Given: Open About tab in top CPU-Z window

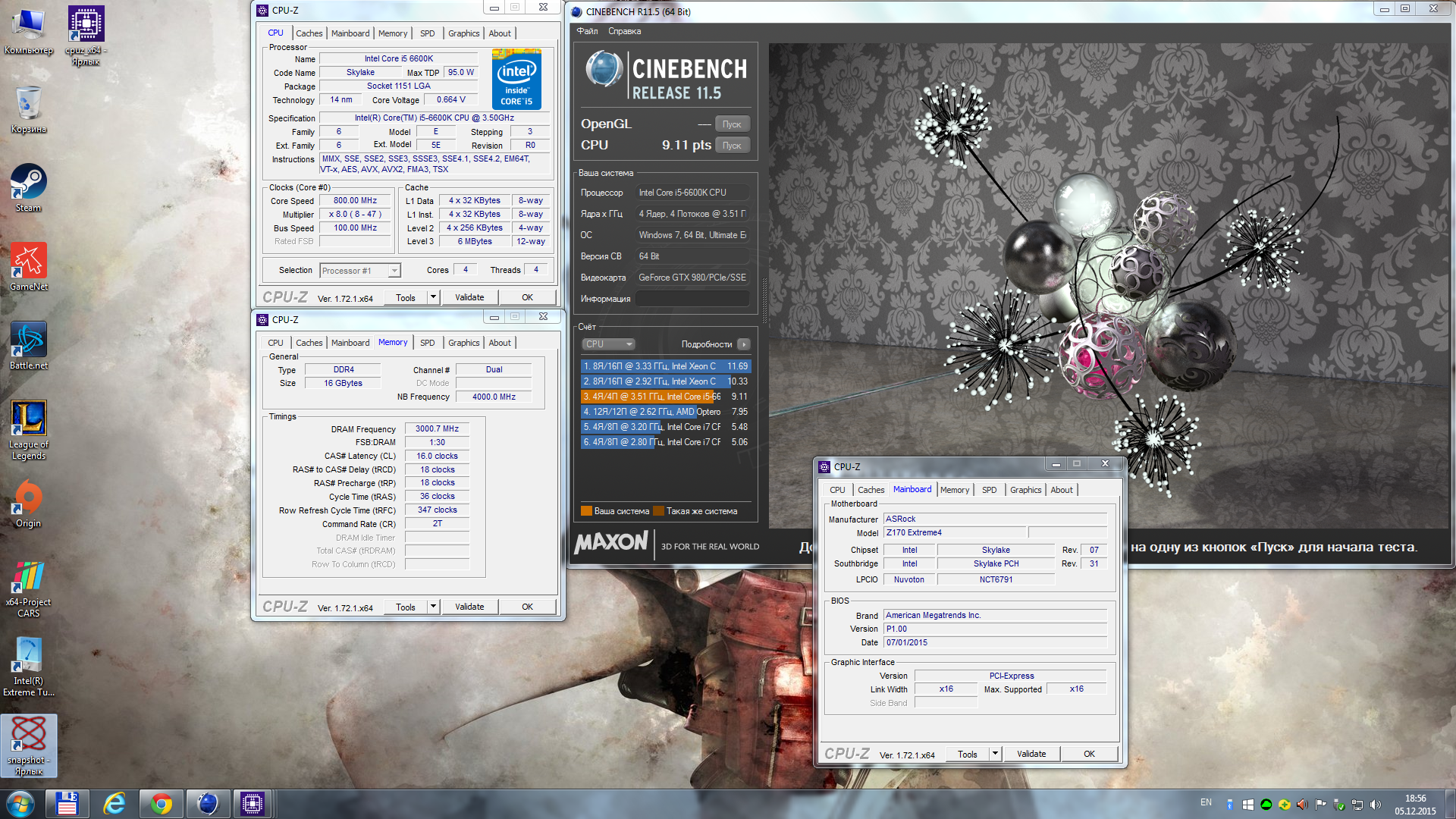Looking at the screenshot, I should [500, 33].
